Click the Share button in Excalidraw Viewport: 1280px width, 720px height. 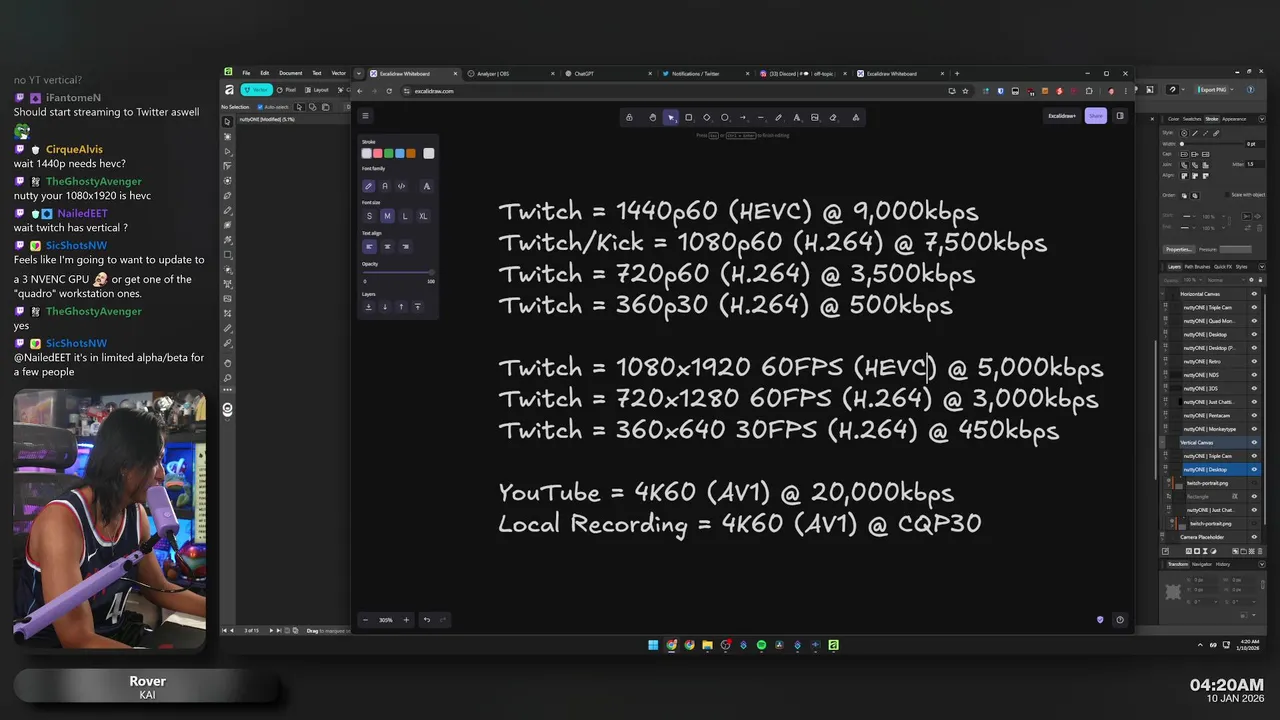click(1096, 116)
